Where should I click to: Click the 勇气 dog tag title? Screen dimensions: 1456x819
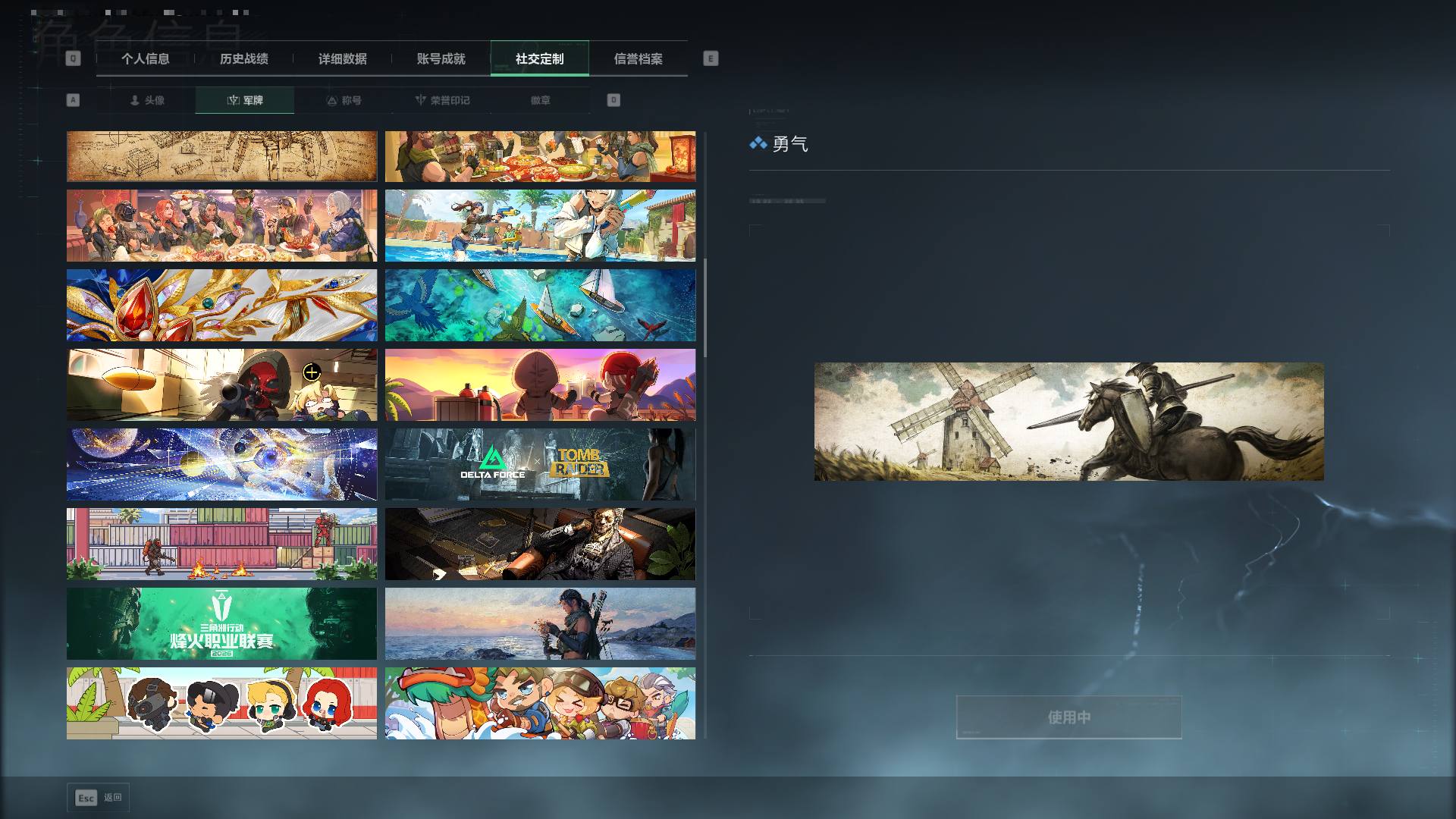(x=790, y=144)
